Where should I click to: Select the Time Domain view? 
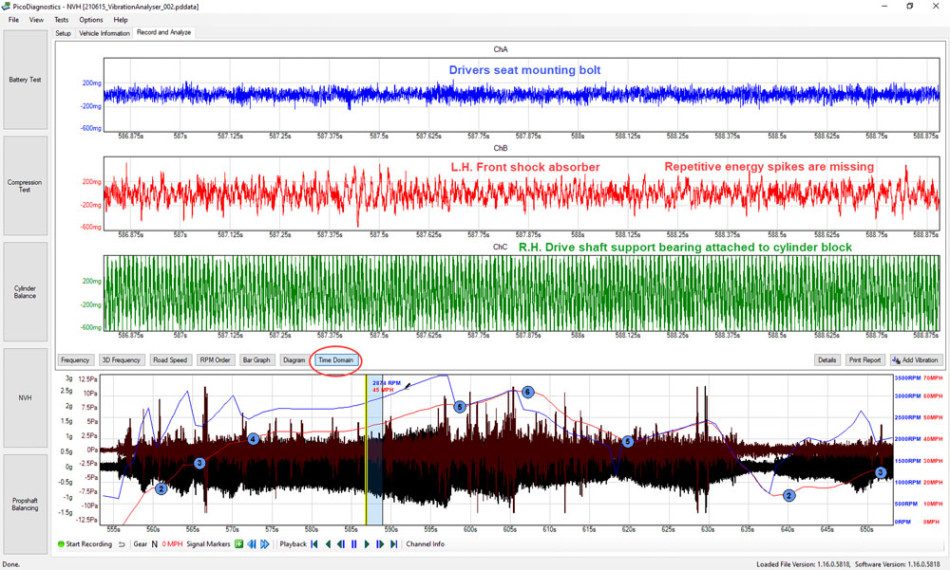pos(336,360)
